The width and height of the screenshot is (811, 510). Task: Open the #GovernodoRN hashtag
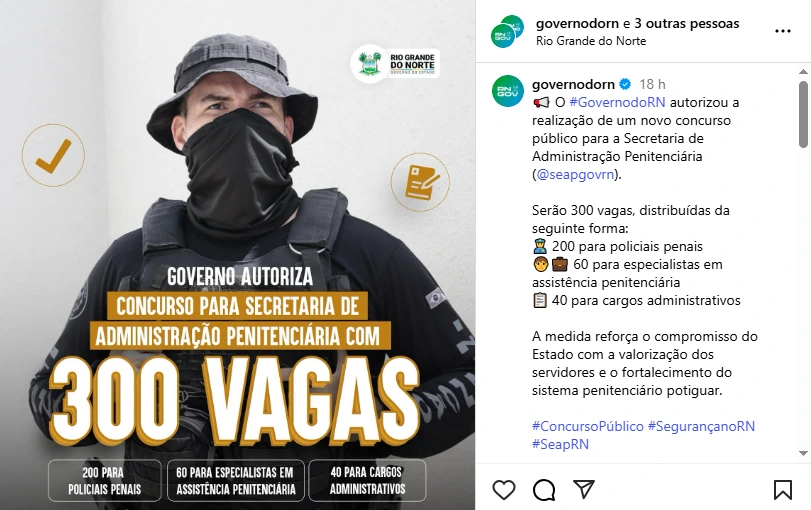(617, 102)
